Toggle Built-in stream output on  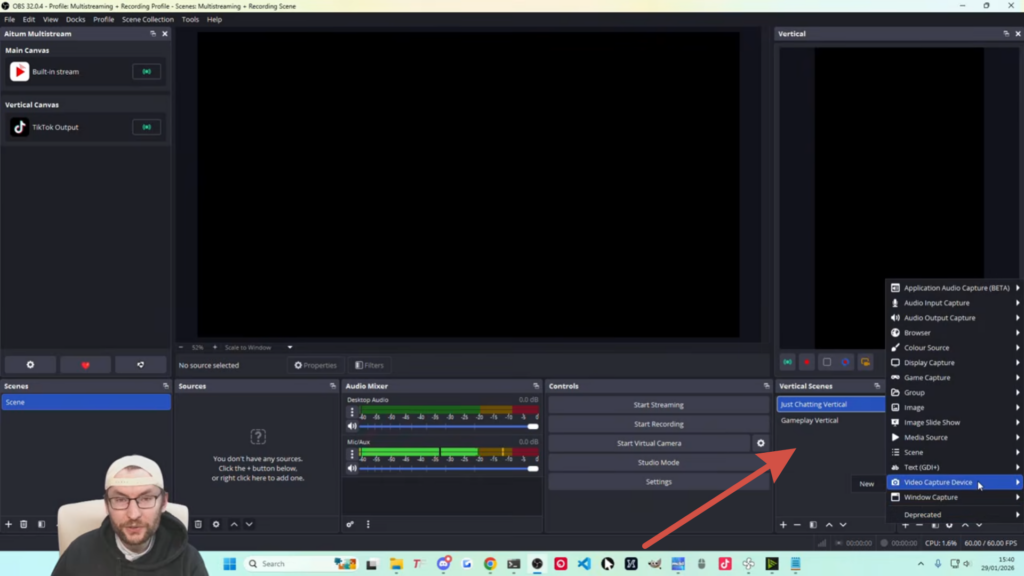pos(147,72)
